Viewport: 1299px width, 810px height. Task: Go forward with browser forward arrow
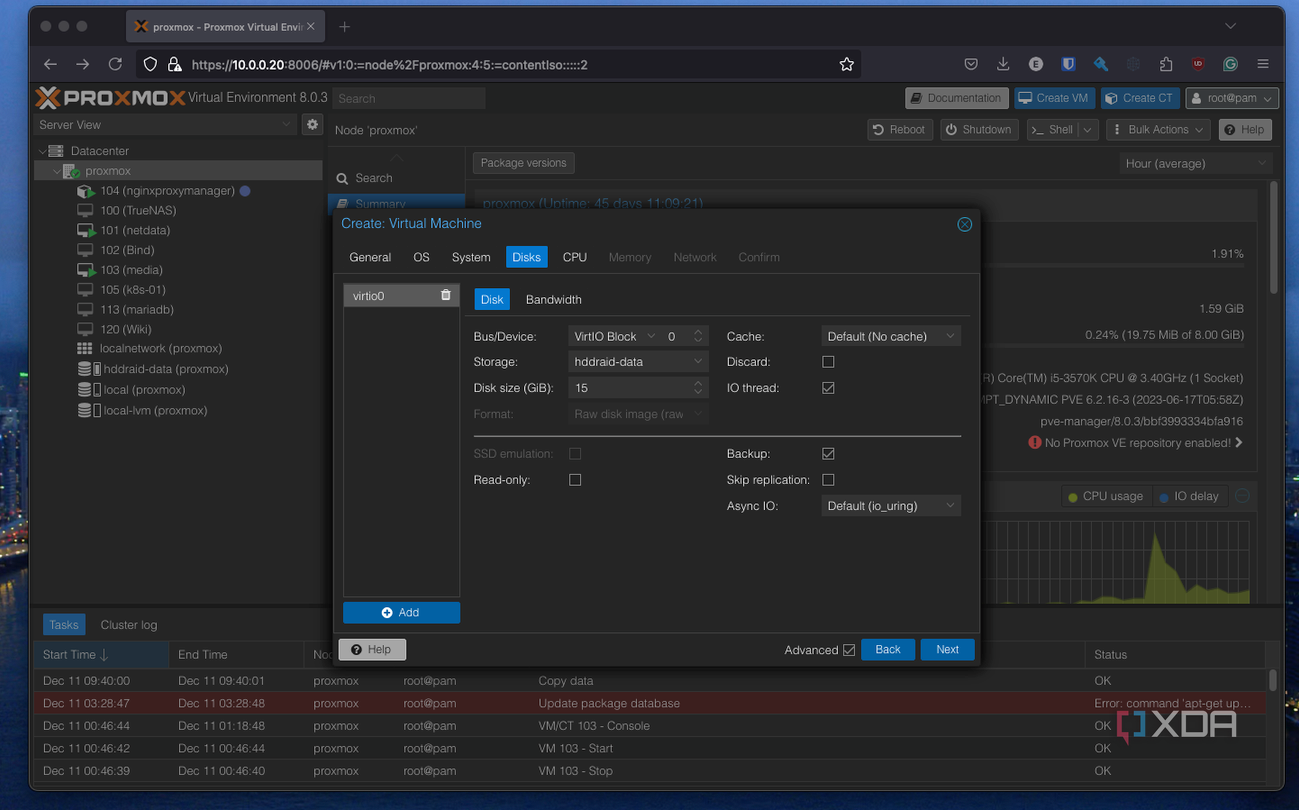pos(83,64)
